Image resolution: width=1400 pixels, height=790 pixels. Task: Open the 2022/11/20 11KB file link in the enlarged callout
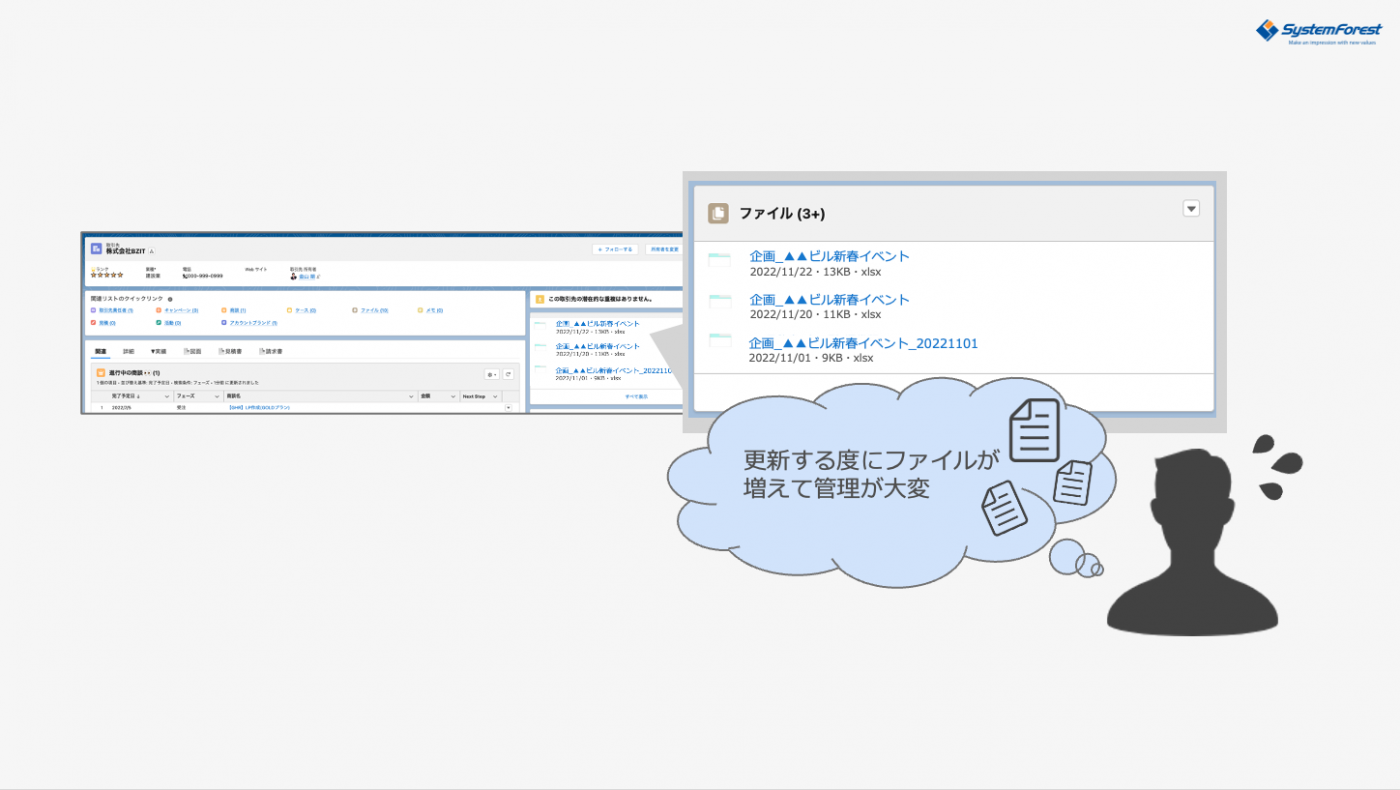[830, 299]
